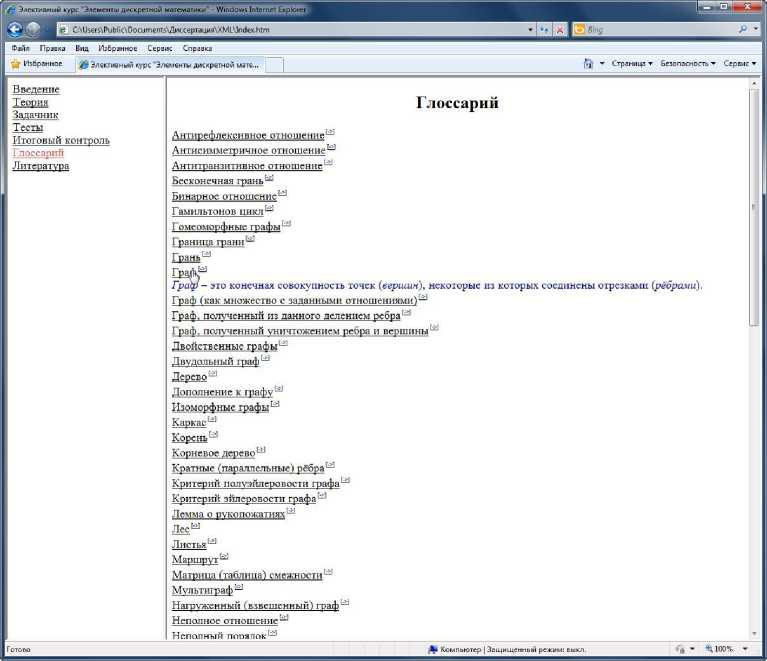Click the scroll up arrow of page
The image size is (767, 661).
point(754,84)
